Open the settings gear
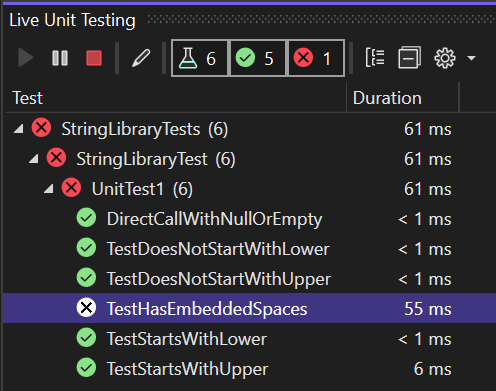 (445, 58)
